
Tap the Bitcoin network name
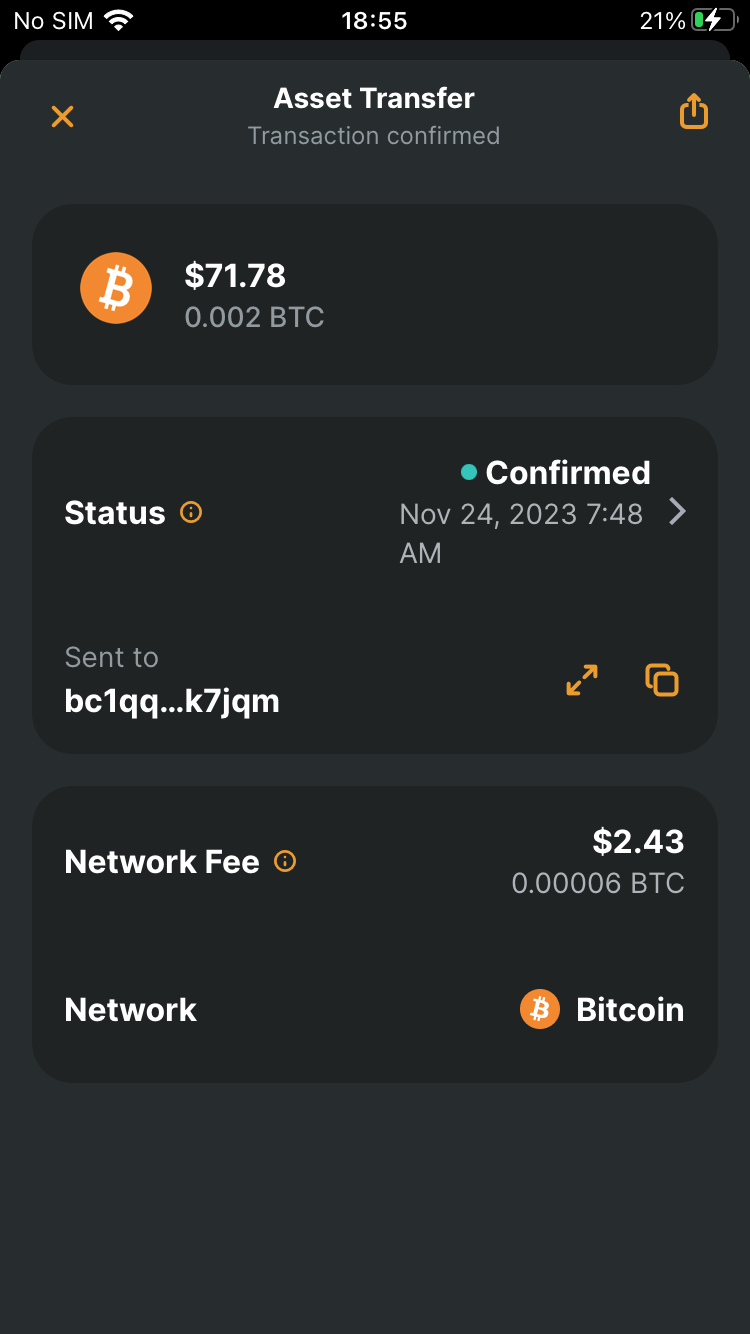pyautogui.click(x=630, y=1010)
